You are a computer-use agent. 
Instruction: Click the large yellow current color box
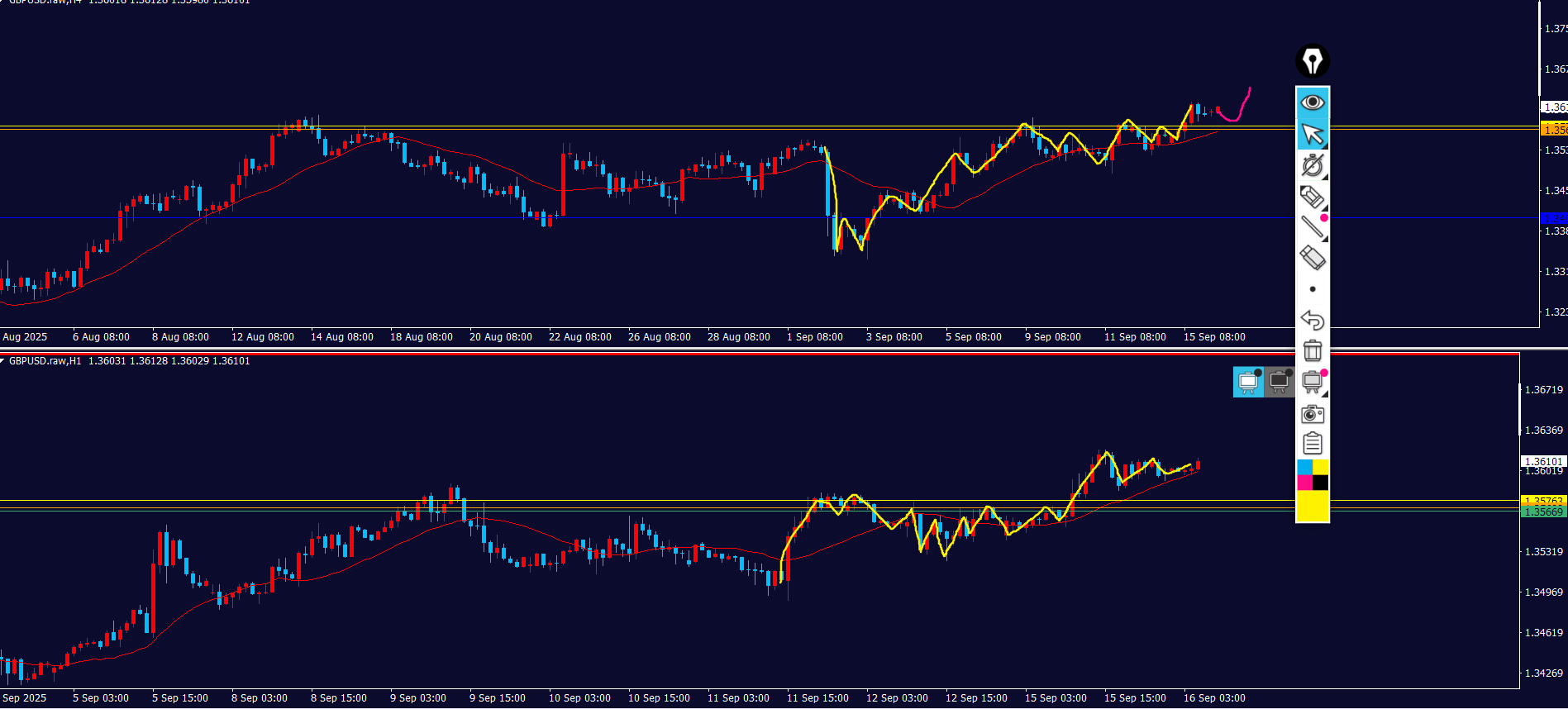1313,507
